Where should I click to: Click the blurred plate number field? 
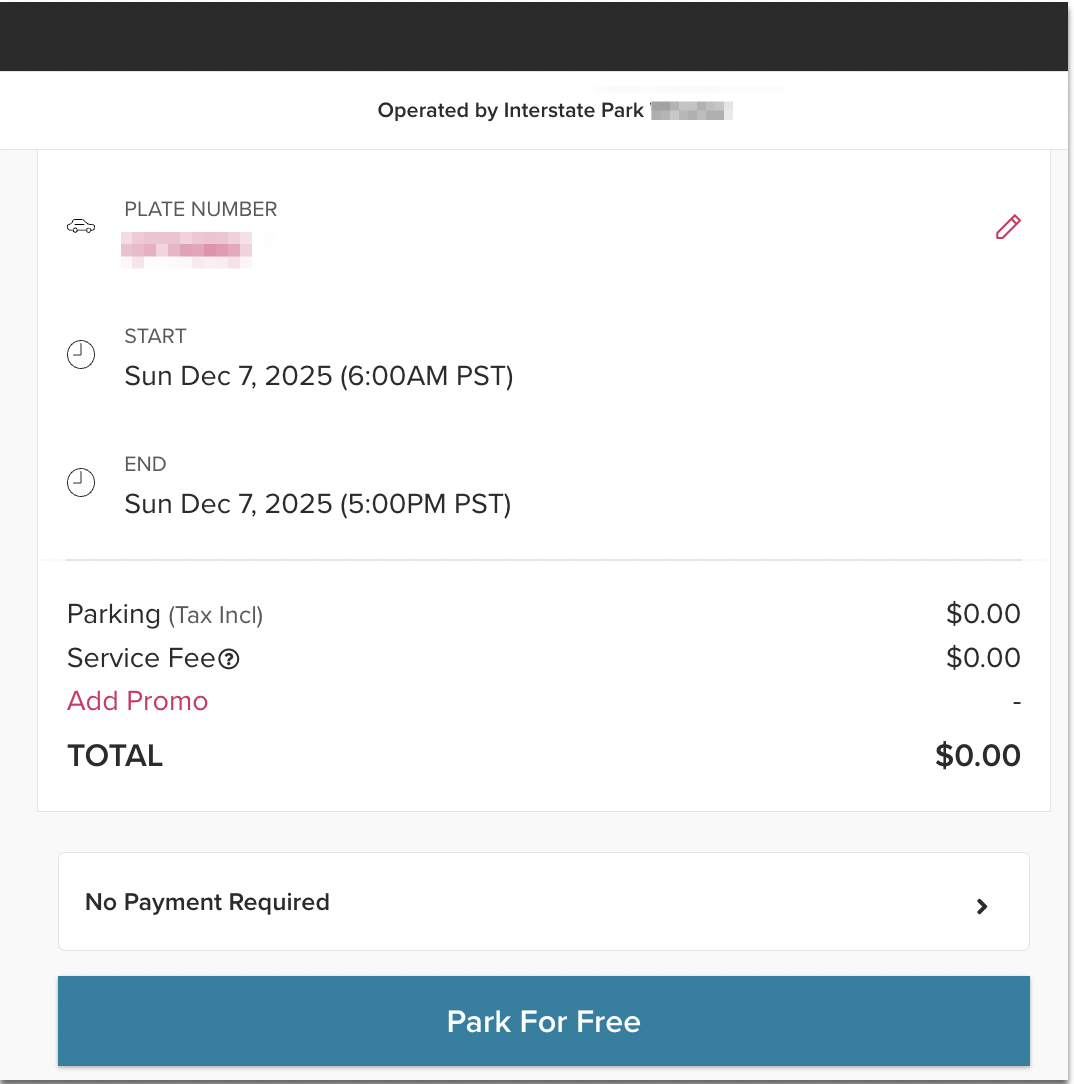(x=186, y=248)
